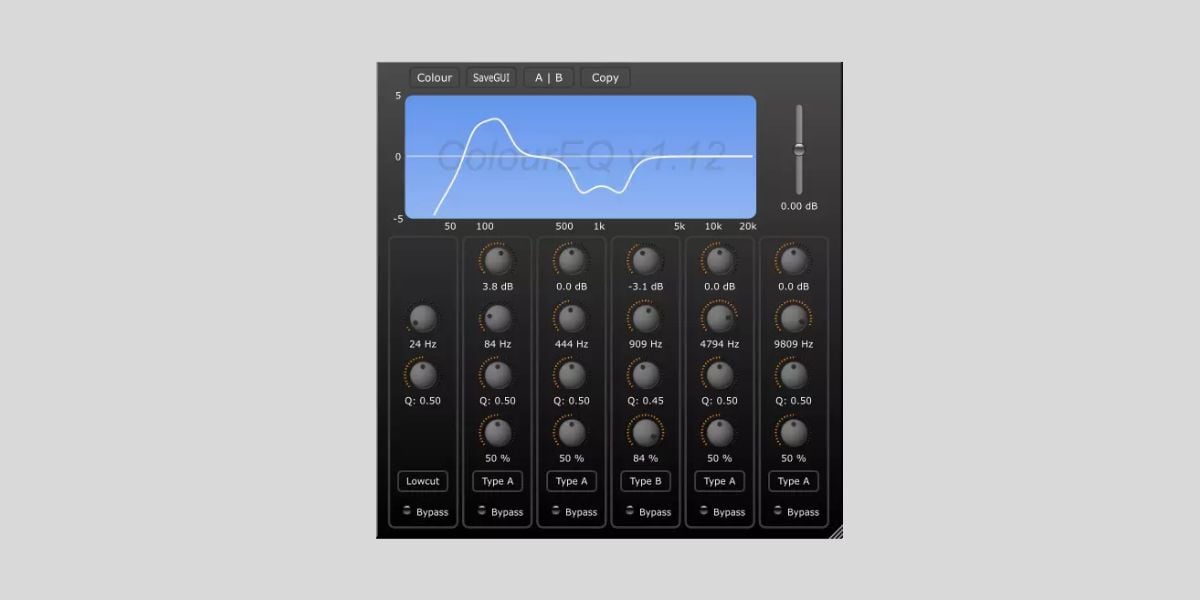1200x600 pixels.
Task: Click the 24 Hz frequency value
Action: coord(423,344)
